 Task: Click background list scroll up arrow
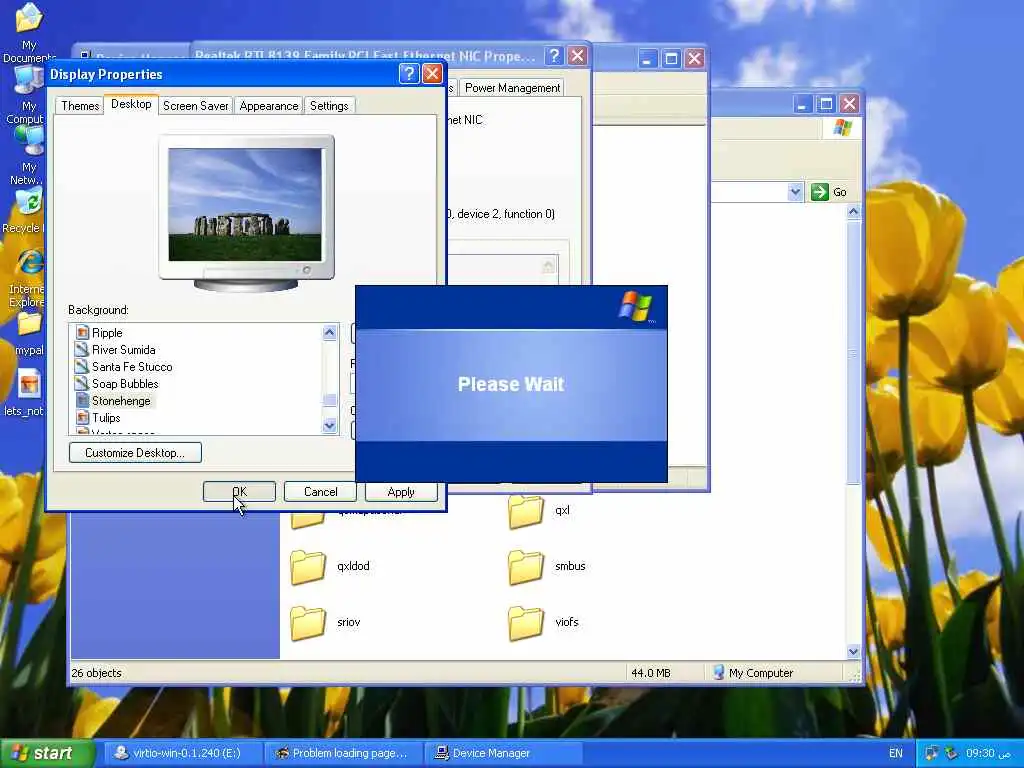(330, 333)
